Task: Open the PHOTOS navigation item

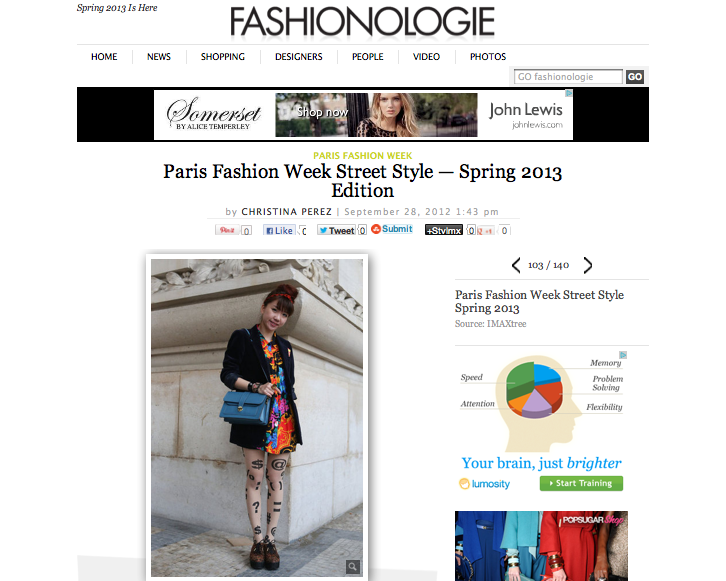Action: point(488,57)
